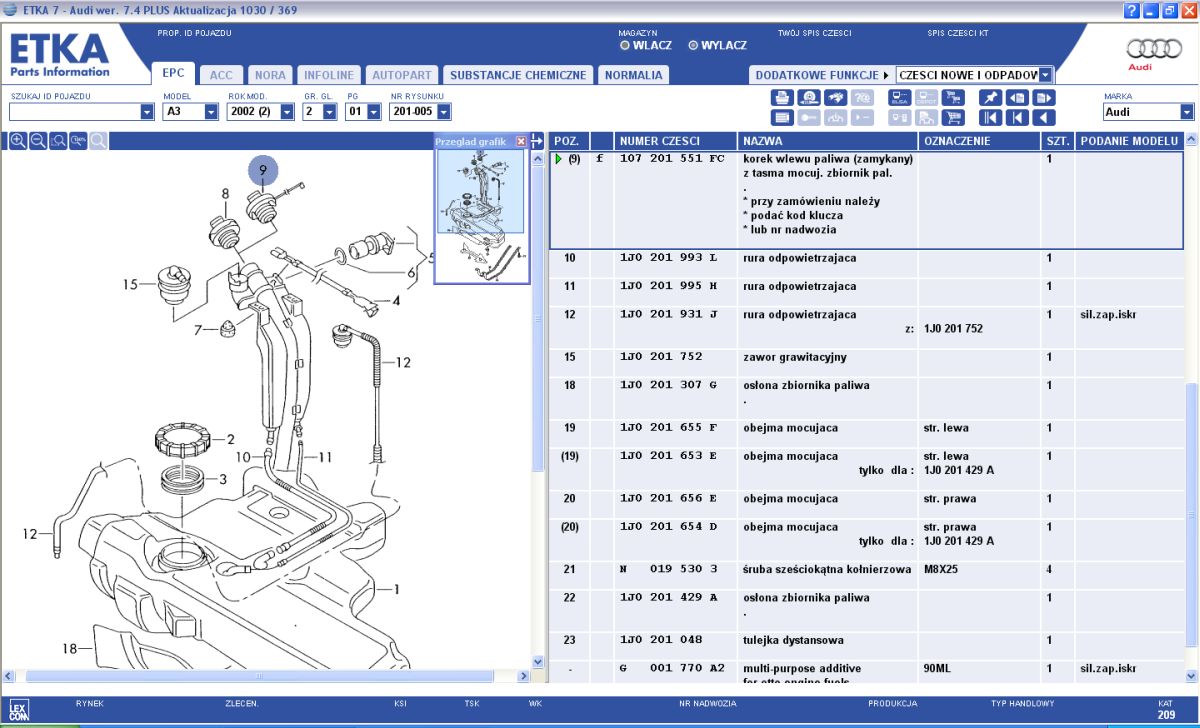Open the NORMALIA tab

[x=634, y=75]
